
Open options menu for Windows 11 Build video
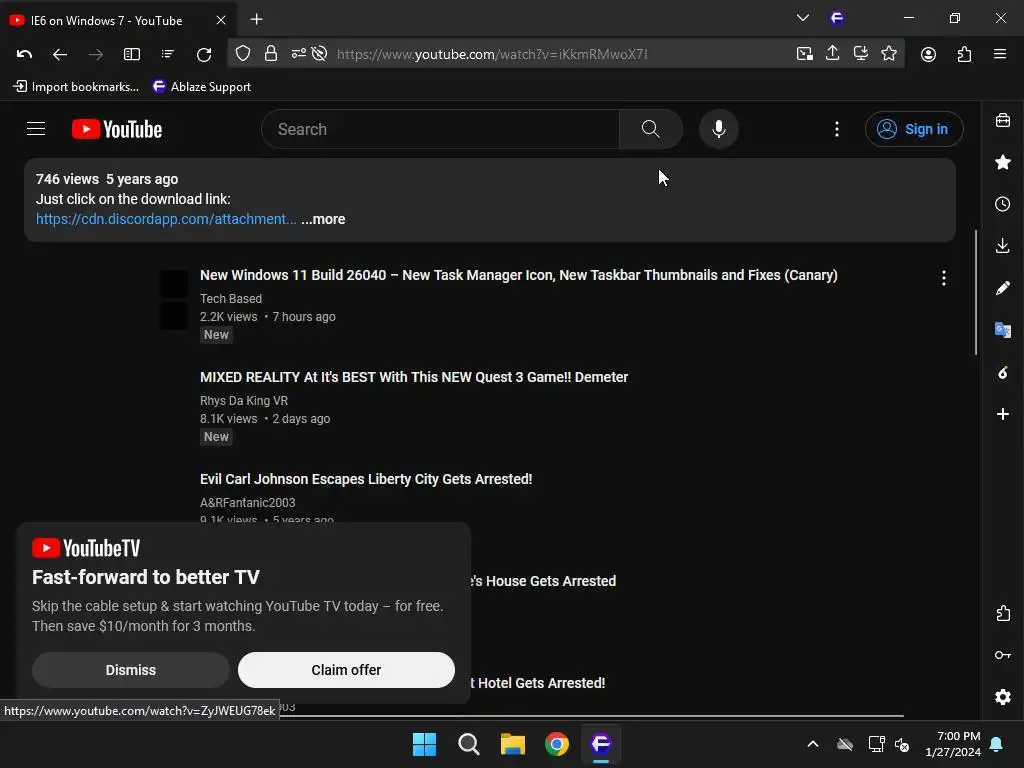(944, 278)
